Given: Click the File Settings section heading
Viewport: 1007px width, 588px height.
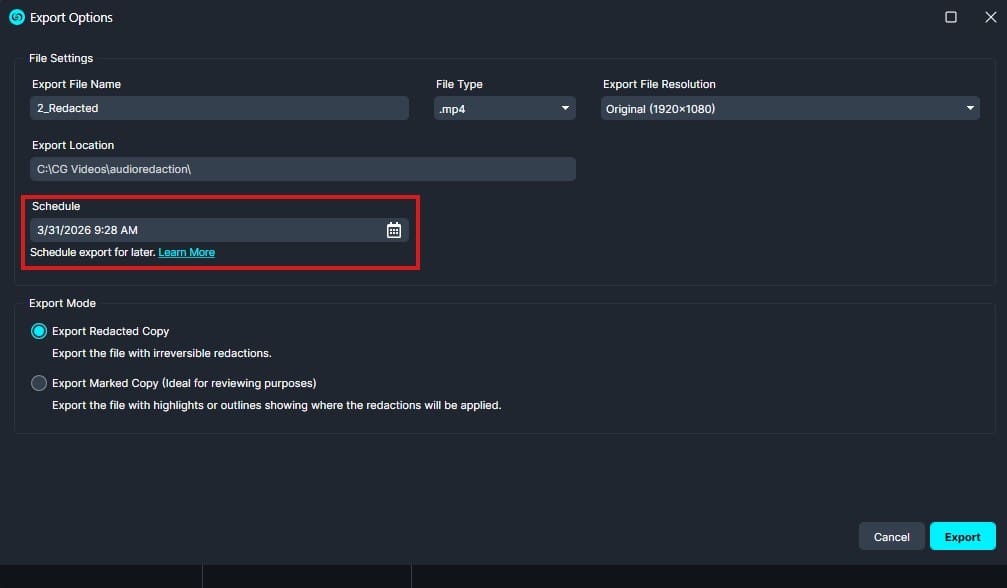Looking at the screenshot, I should pyautogui.click(x=61, y=58).
